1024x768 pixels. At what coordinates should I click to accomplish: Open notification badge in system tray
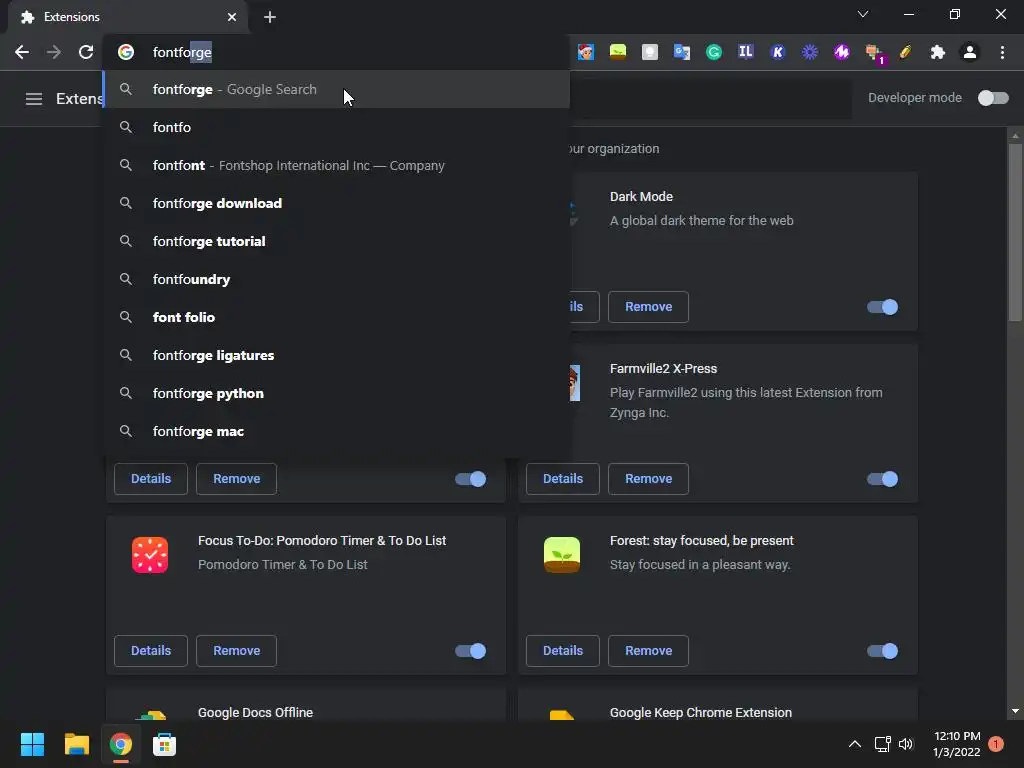(x=996, y=744)
